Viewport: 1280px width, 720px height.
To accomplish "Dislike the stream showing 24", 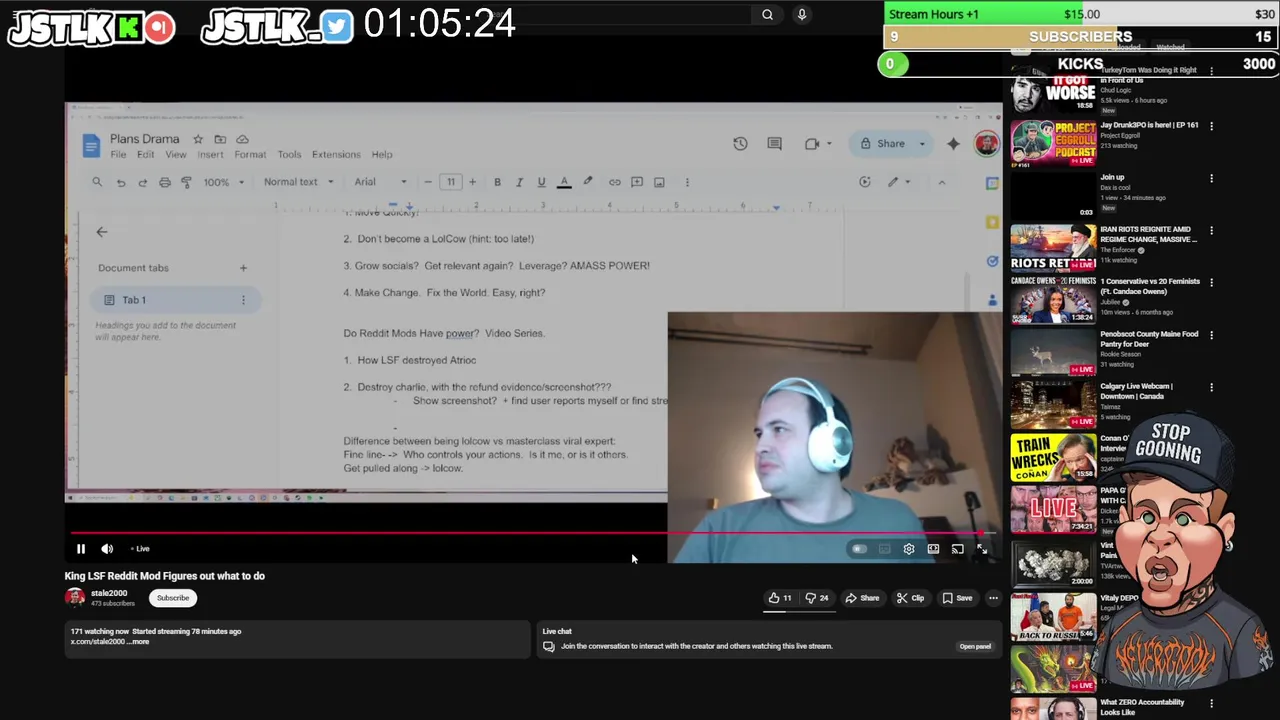I will coord(818,598).
